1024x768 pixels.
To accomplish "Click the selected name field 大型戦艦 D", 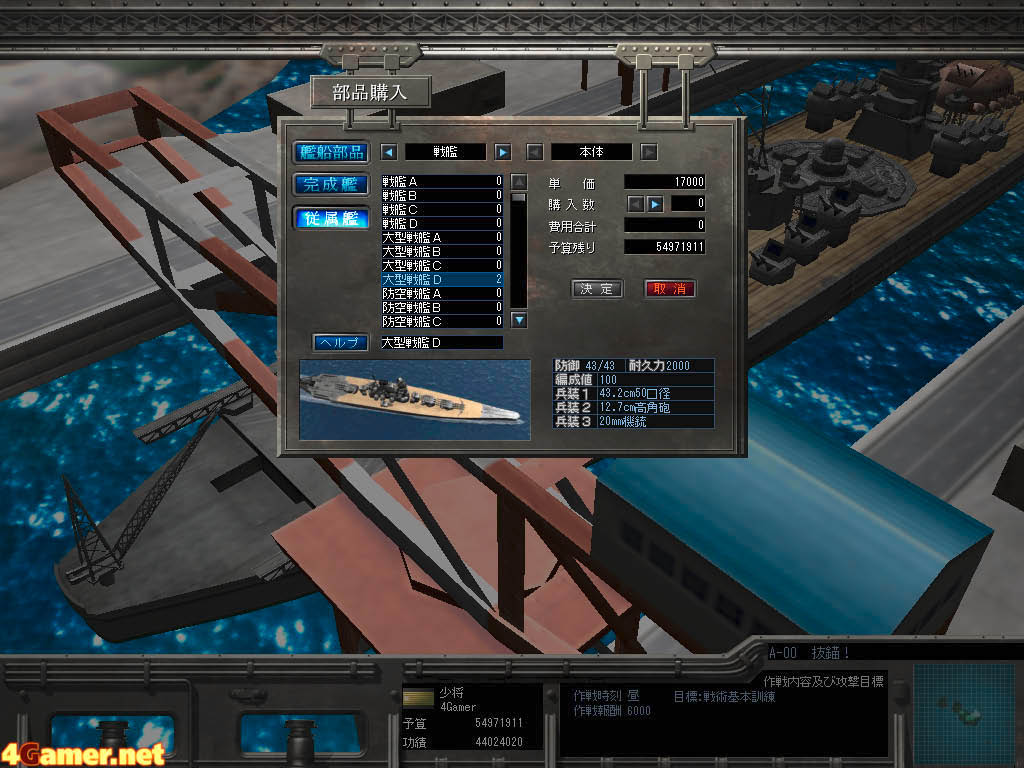I will tap(442, 342).
